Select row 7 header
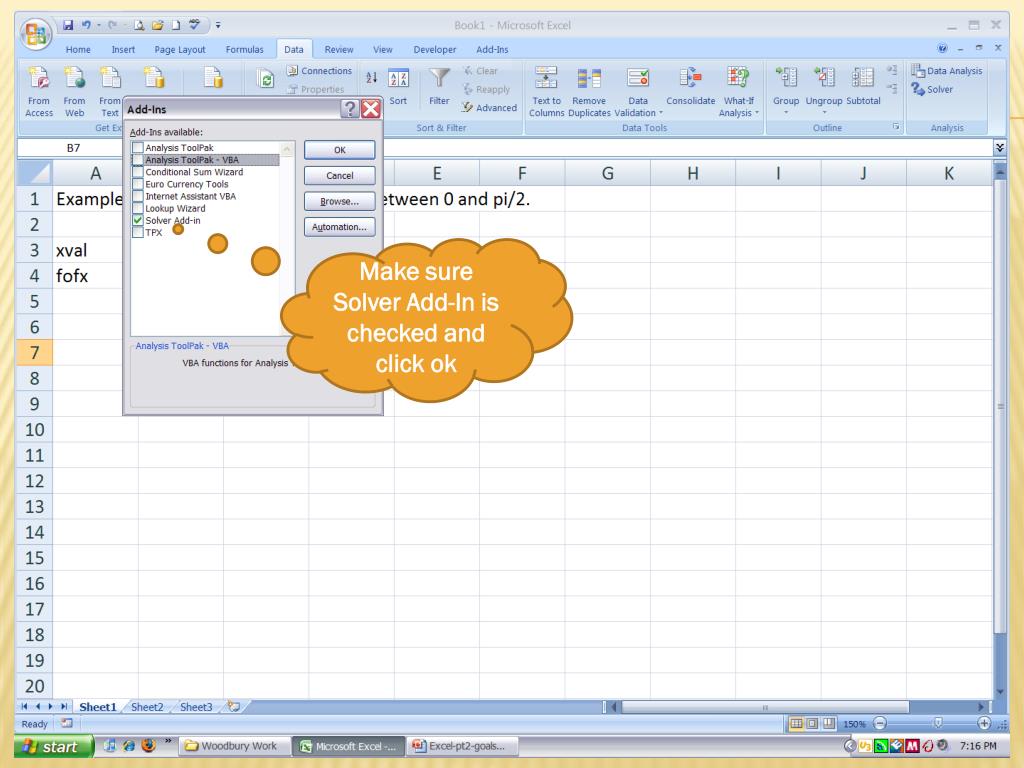The image size is (1024, 768). [35, 353]
